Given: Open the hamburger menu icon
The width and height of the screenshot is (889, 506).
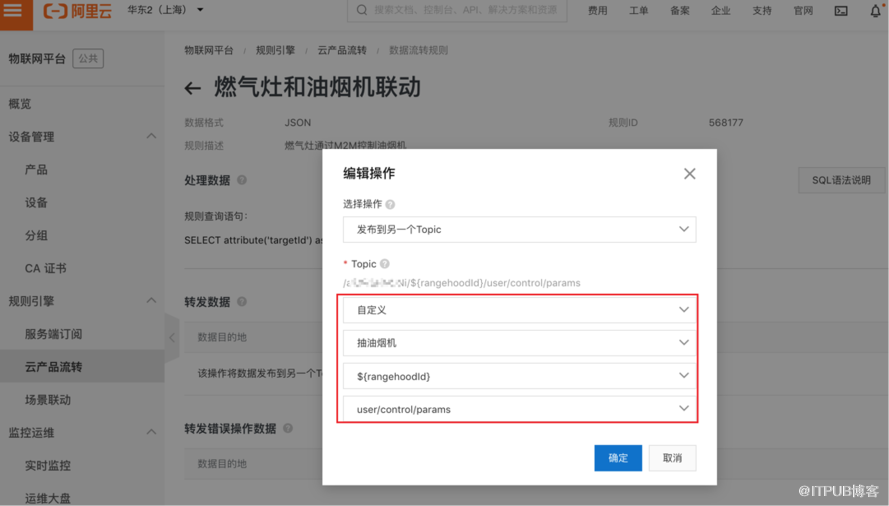Looking at the screenshot, I should pyautogui.click(x=14, y=11).
